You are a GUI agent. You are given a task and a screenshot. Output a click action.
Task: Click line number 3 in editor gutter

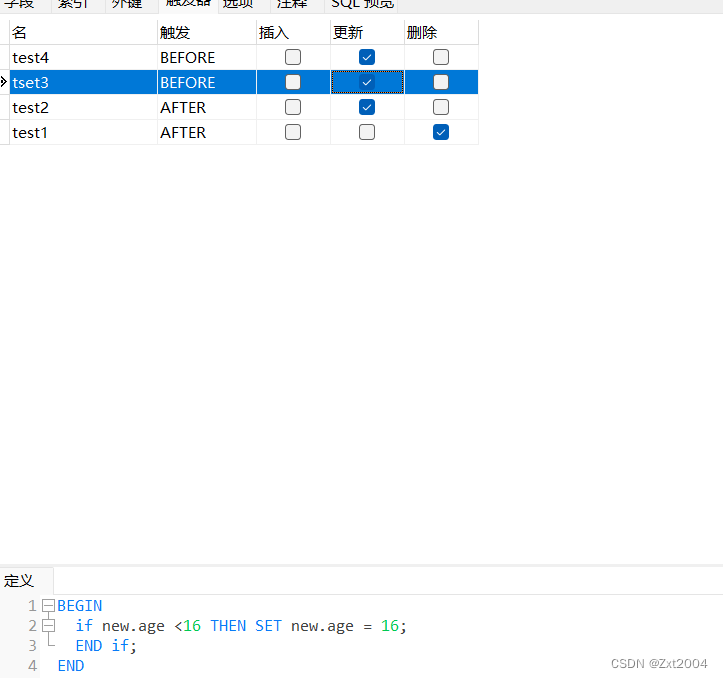pos(32,646)
